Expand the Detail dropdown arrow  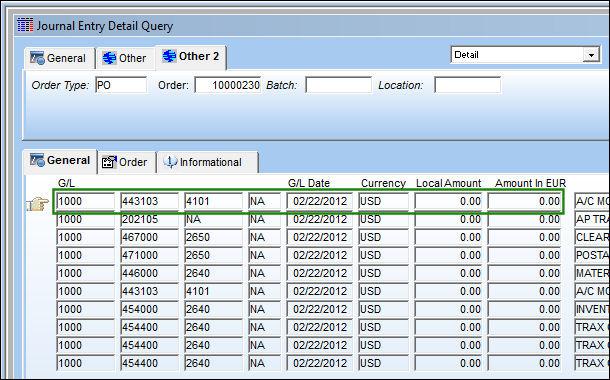591,55
